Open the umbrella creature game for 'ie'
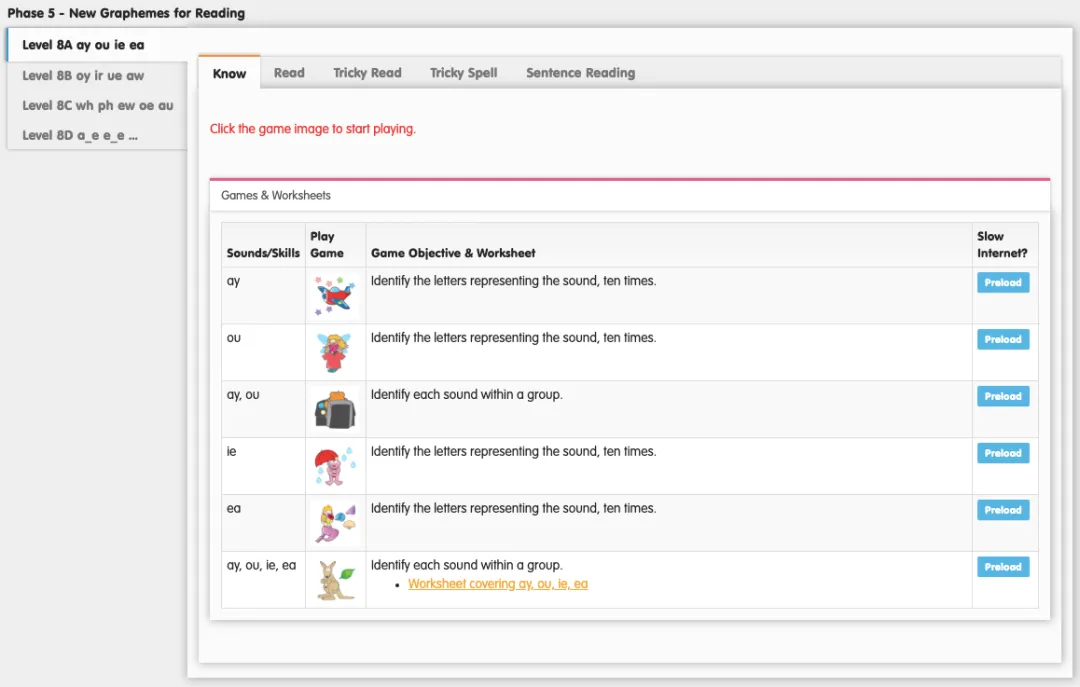The width and height of the screenshot is (1080, 687). pos(335,466)
